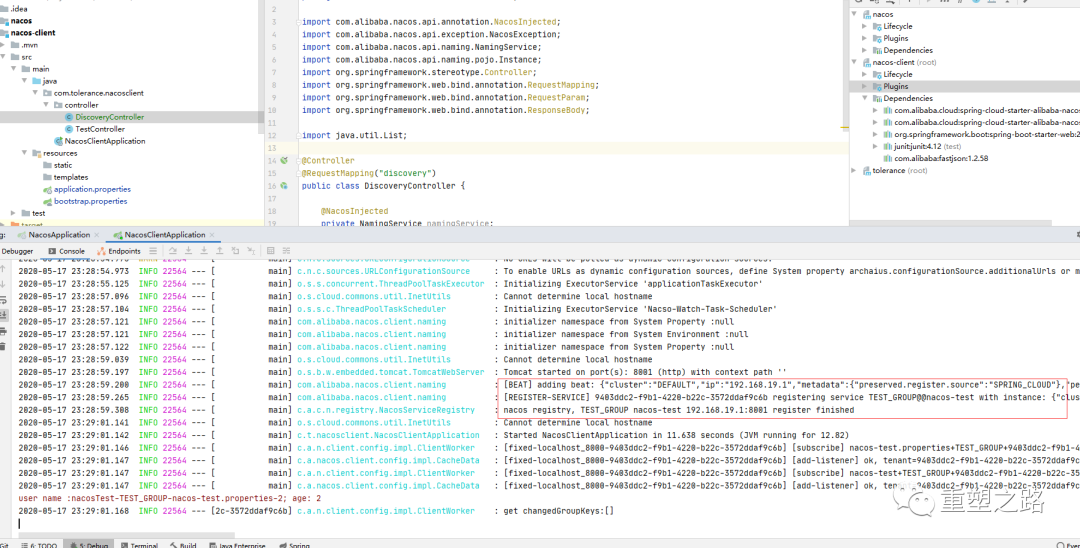Expand Plugins under nacos Maven module

coord(865,38)
